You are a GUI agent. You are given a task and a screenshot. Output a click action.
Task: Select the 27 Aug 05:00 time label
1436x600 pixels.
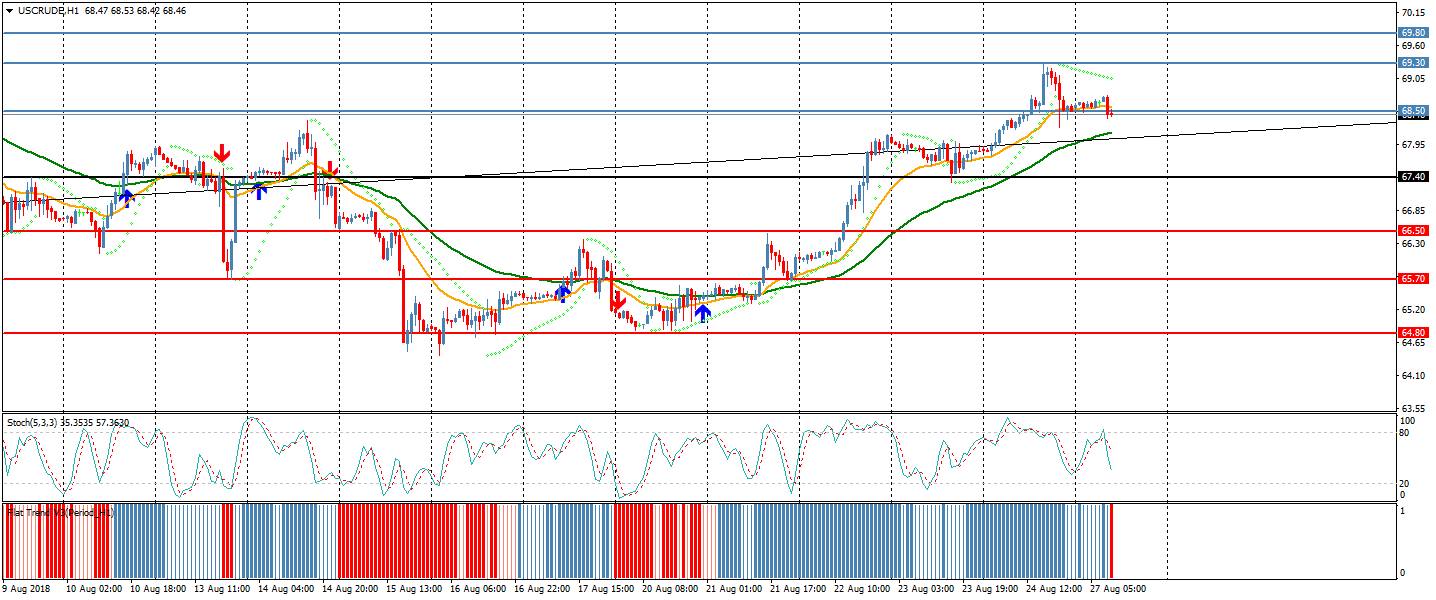pos(1116,589)
